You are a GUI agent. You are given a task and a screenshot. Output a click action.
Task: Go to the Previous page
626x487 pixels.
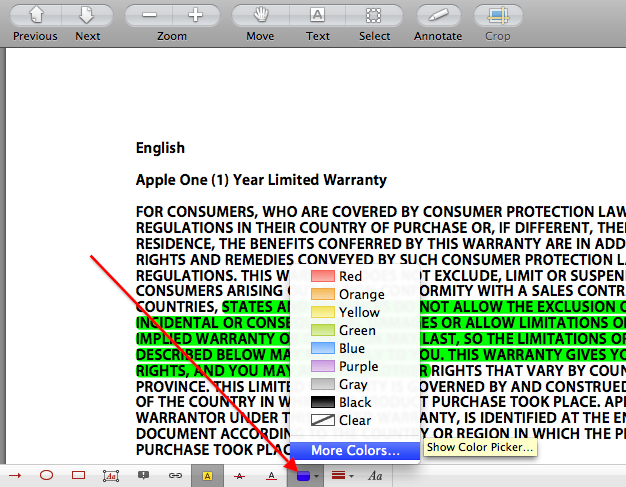(36, 16)
